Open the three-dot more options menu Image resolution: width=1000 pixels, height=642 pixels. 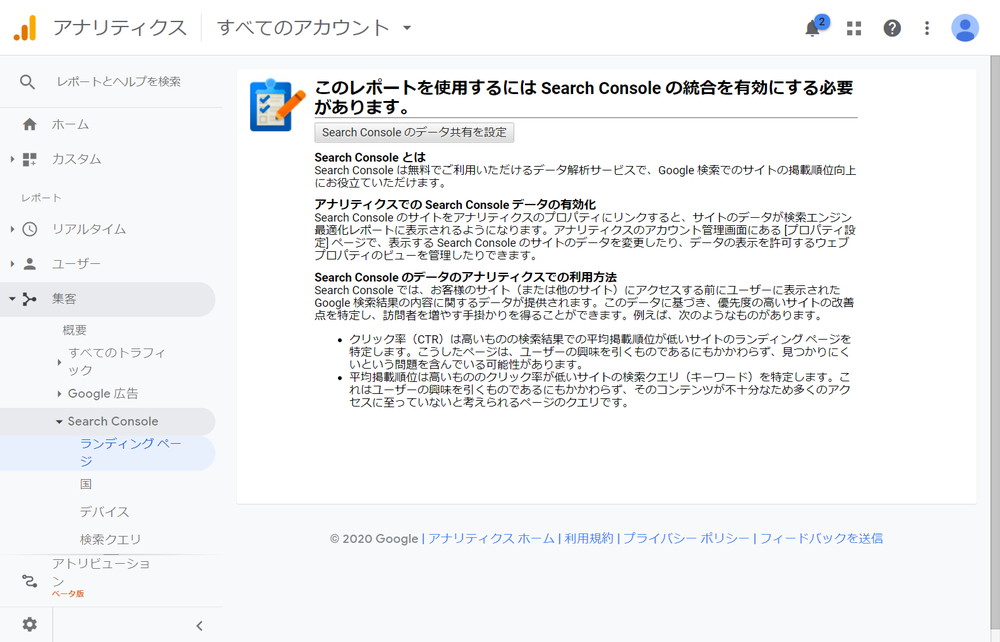pyautogui.click(x=927, y=28)
